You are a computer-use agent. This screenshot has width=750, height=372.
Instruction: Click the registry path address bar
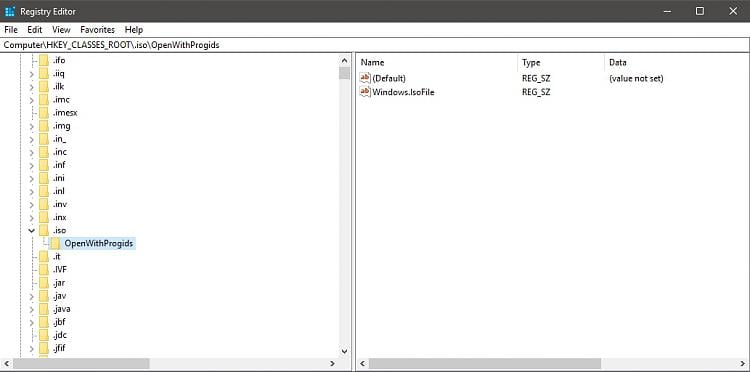coord(375,45)
